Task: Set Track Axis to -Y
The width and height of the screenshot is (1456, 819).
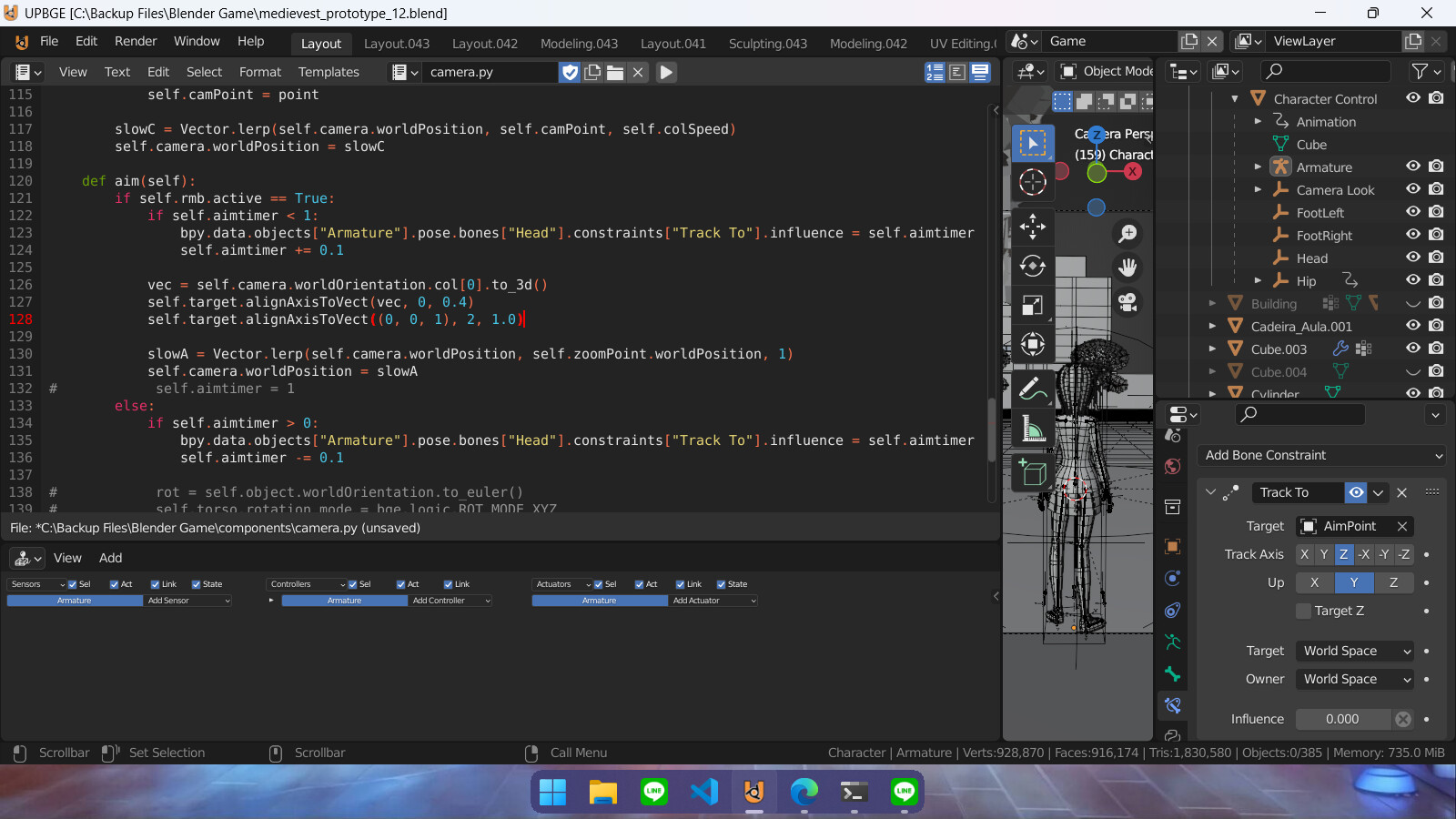Action: [x=1384, y=554]
